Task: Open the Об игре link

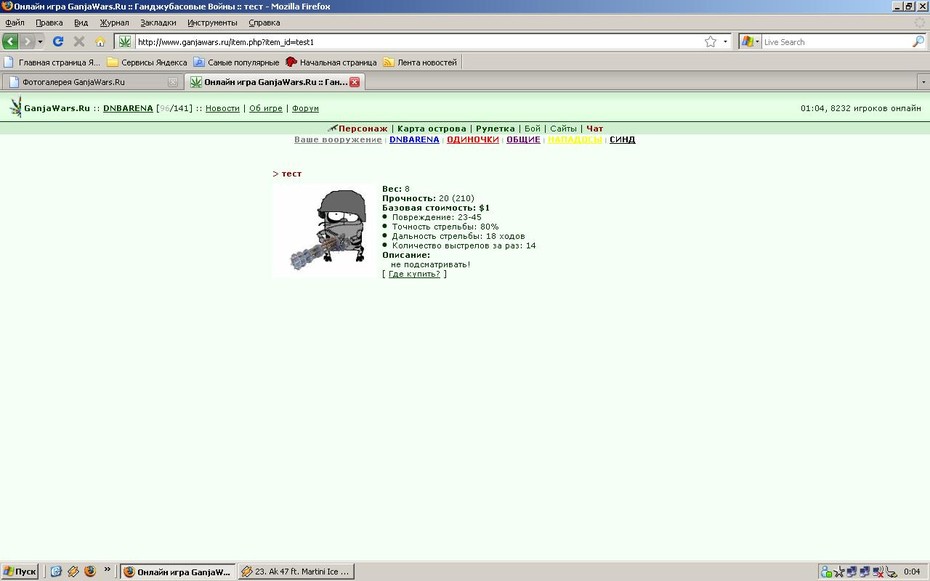Action: [x=266, y=108]
